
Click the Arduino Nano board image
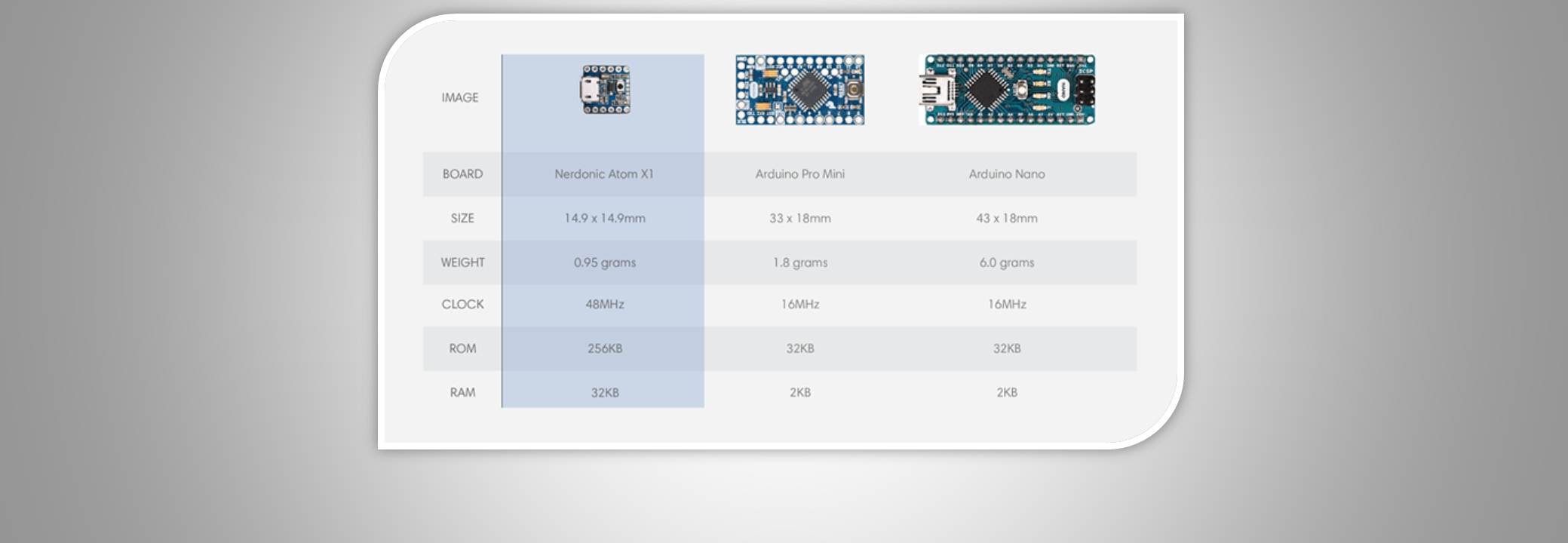(x=1007, y=90)
